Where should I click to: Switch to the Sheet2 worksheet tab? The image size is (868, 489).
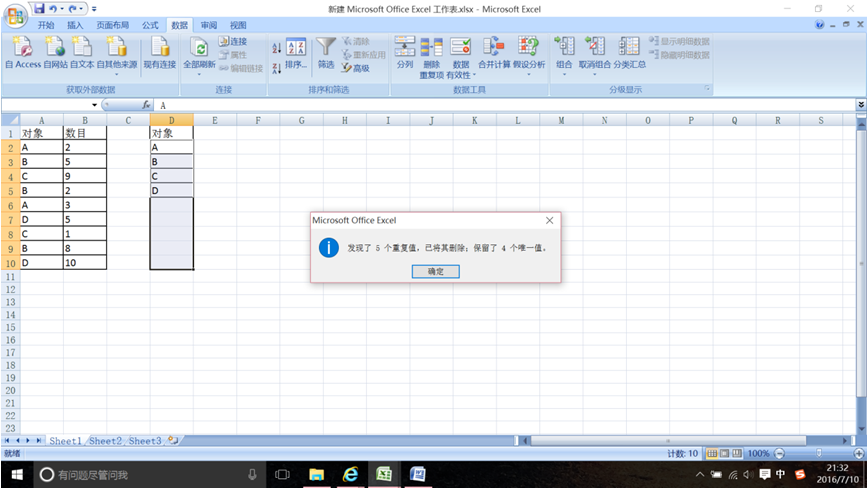point(105,441)
